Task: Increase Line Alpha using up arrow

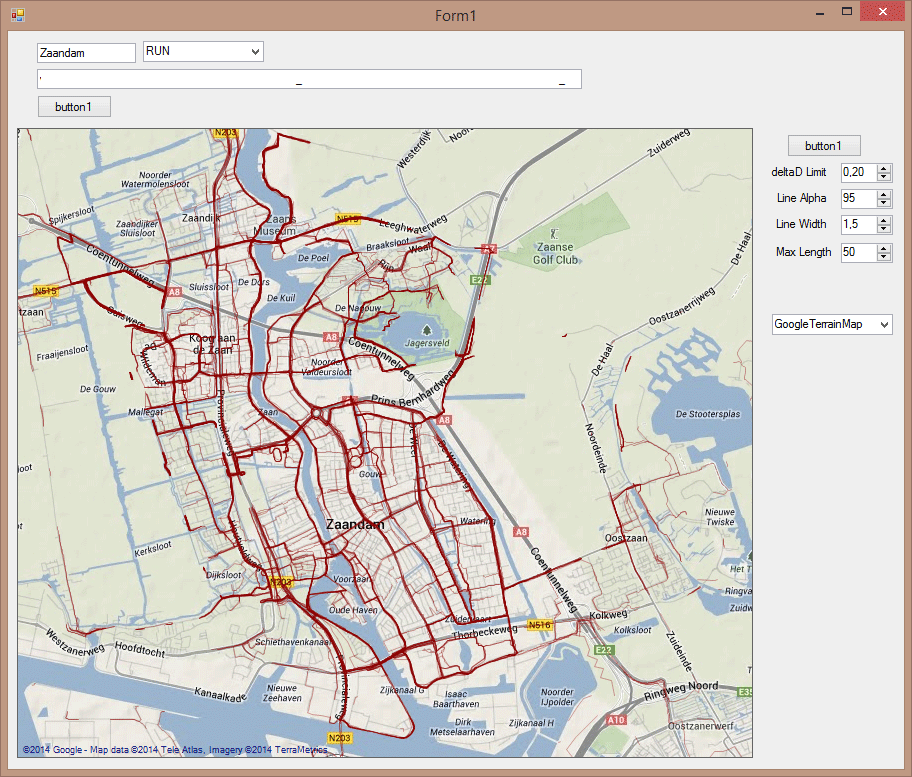Action: pyautogui.click(x=883, y=194)
